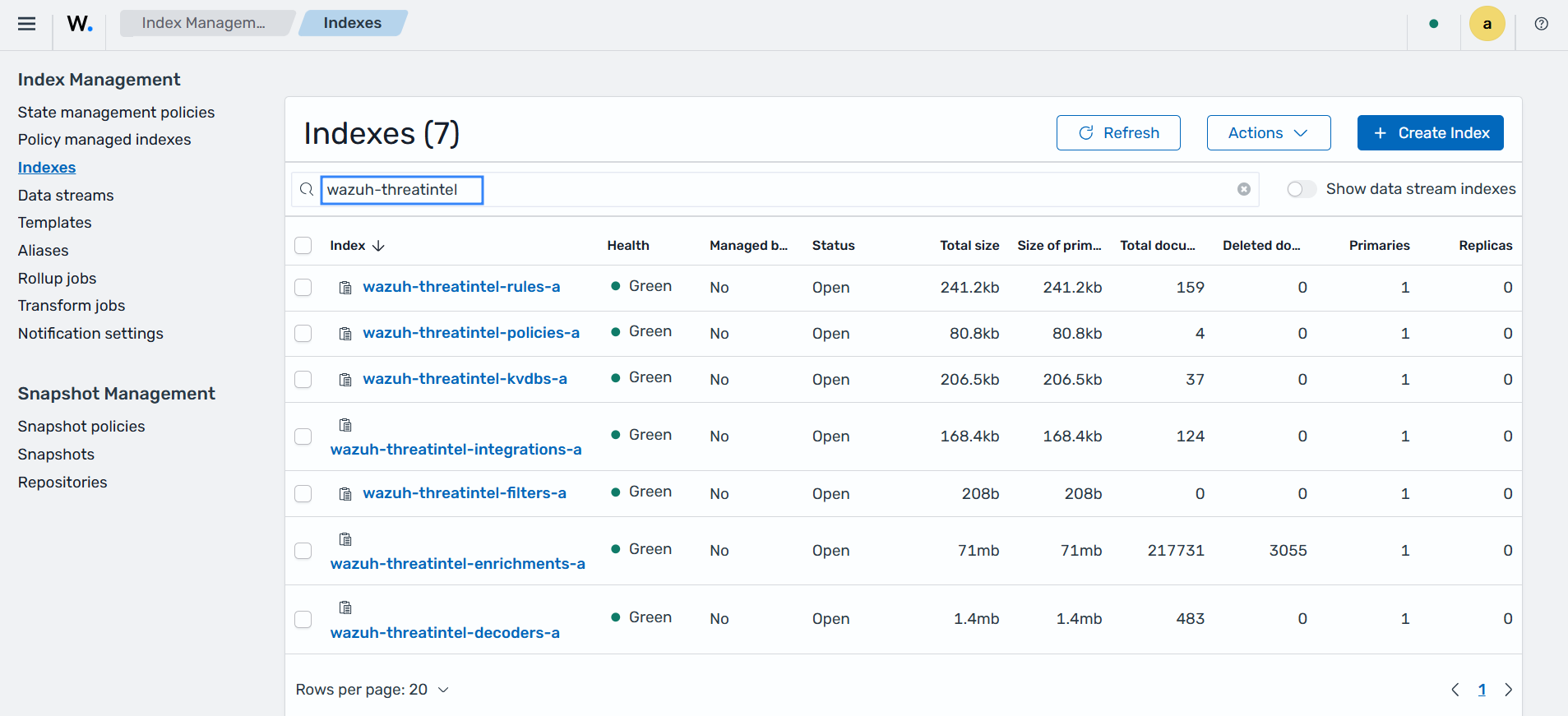Check the wazuh-threatintel-integrations-a row
The image size is (1568, 716).
(303, 437)
